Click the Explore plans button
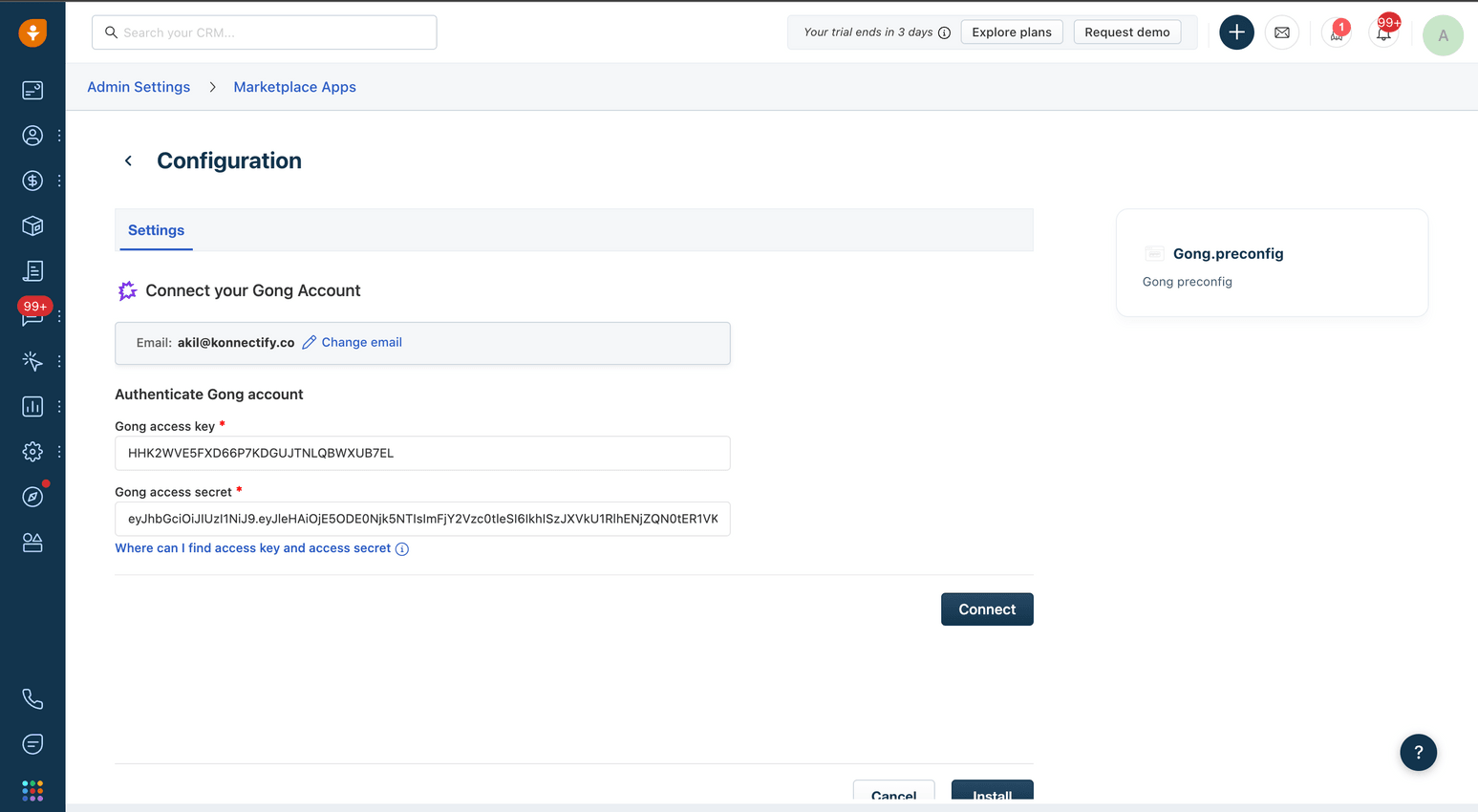Image resolution: width=1478 pixels, height=812 pixels. click(1011, 32)
